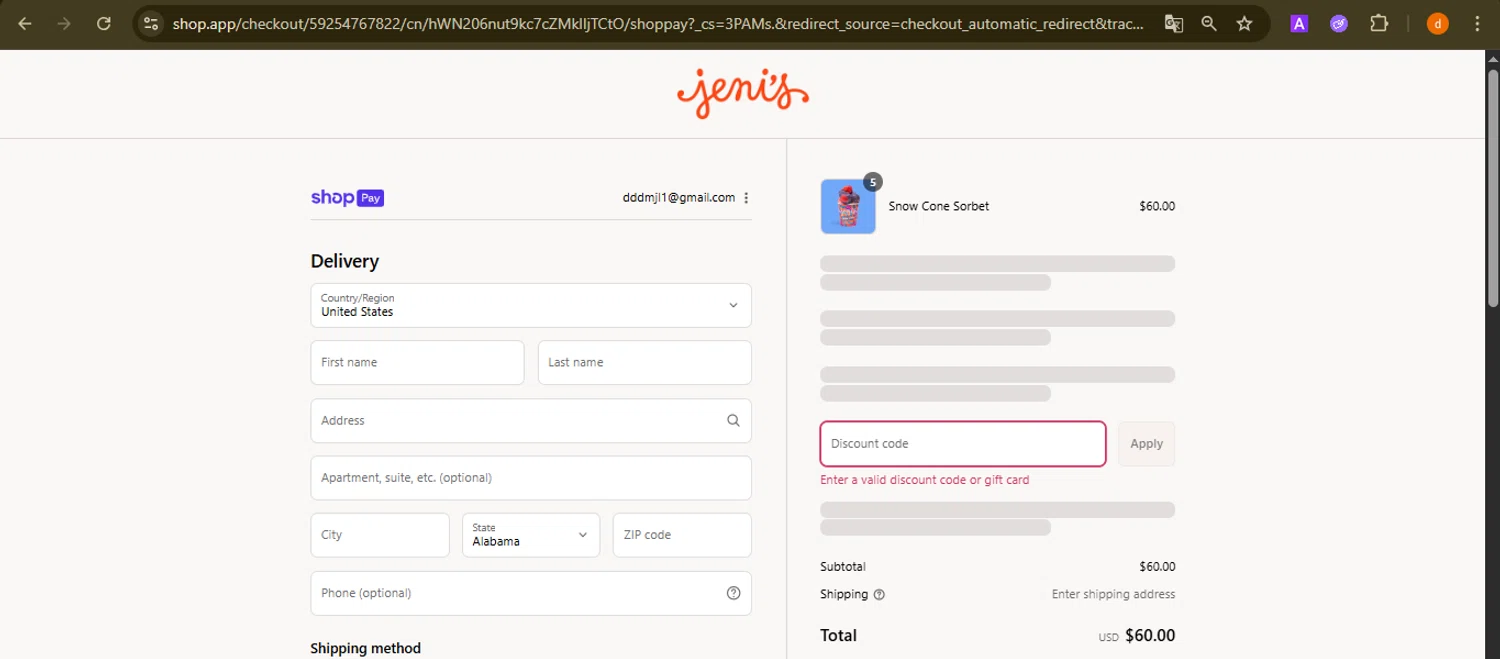Screen dimensions: 1500x659
Task: Open the extensions puzzle menu
Action: pos(1379,24)
